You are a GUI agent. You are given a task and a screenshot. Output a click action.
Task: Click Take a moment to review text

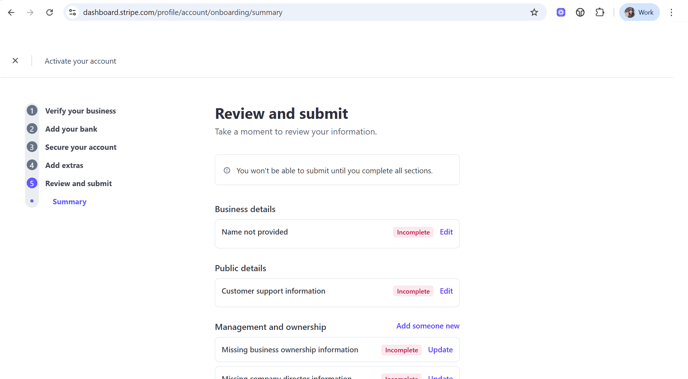[x=296, y=132]
